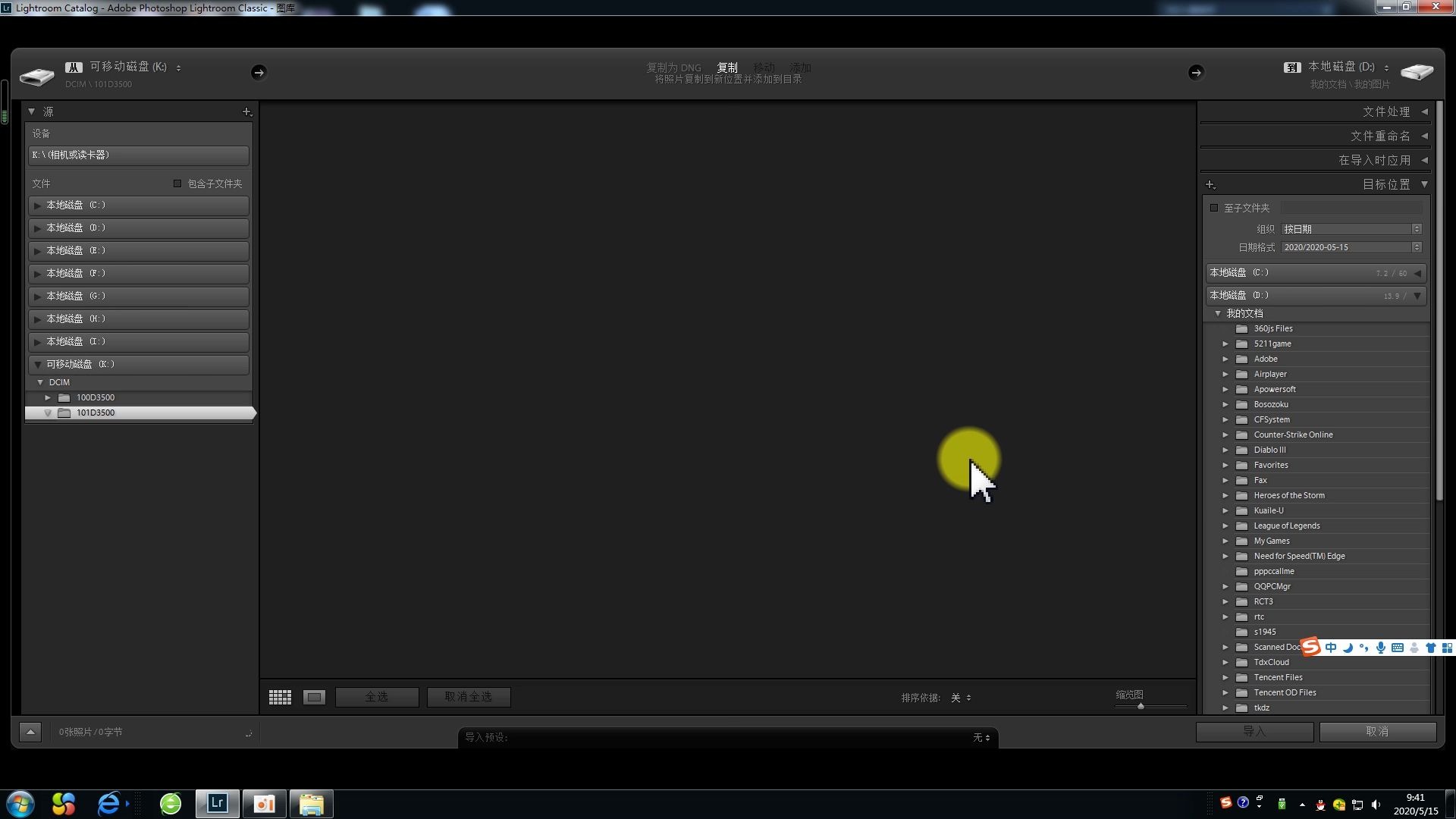Screen dimensions: 1456x819
Task: Click the 取消全选 button
Action: (x=469, y=697)
